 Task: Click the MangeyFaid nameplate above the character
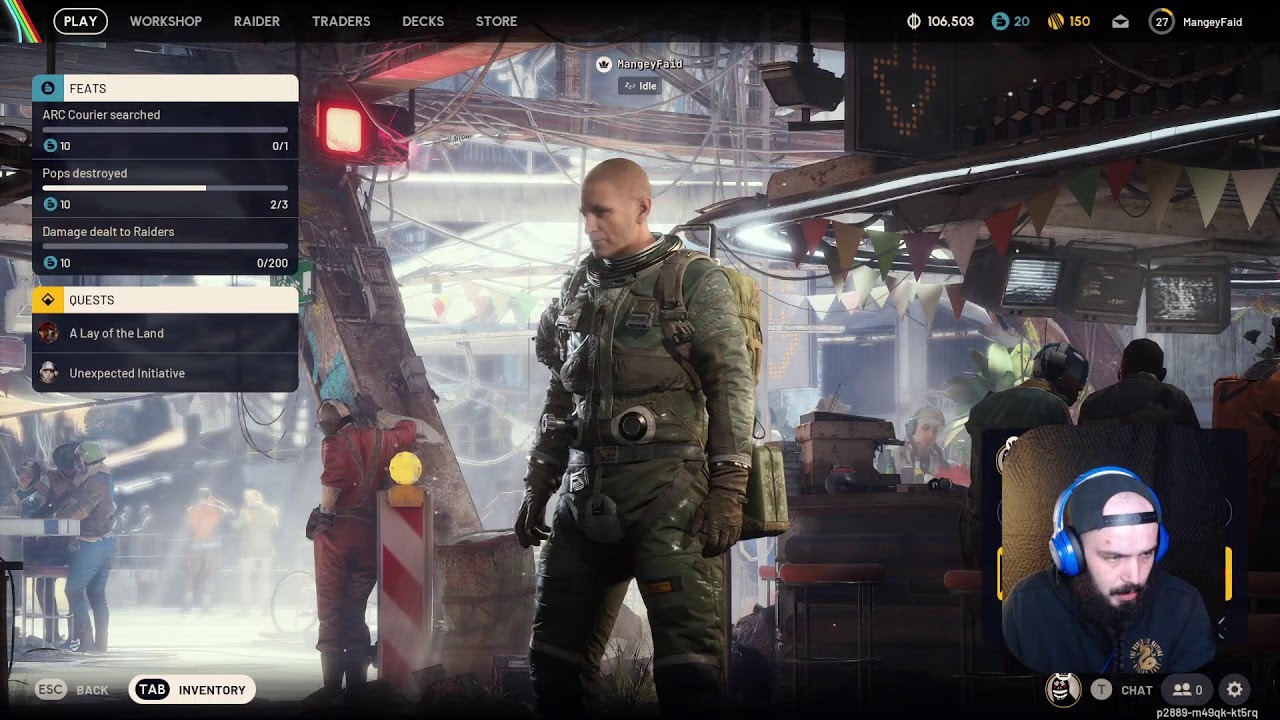point(650,64)
